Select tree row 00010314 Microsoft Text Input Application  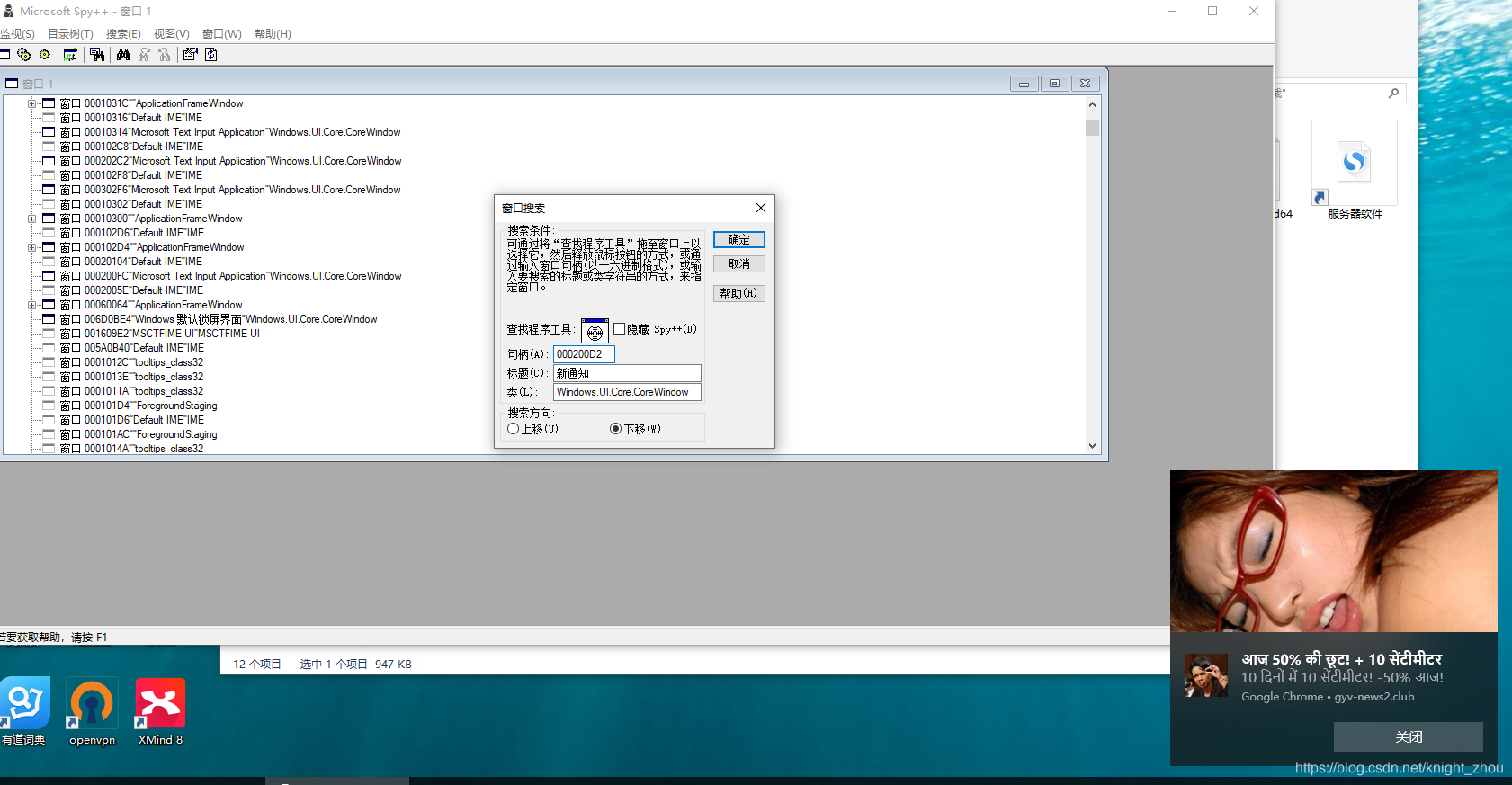(x=230, y=132)
